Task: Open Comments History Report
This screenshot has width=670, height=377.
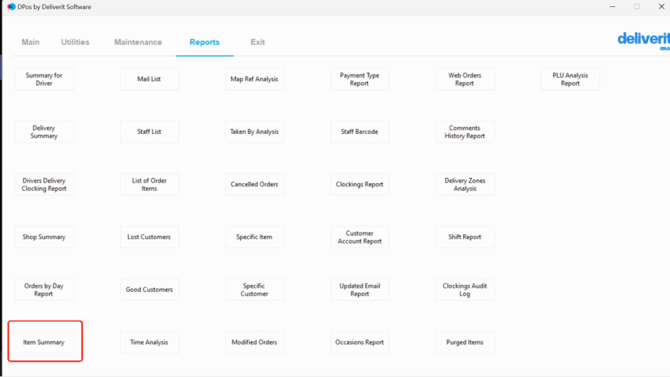Action: pos(465,132)
